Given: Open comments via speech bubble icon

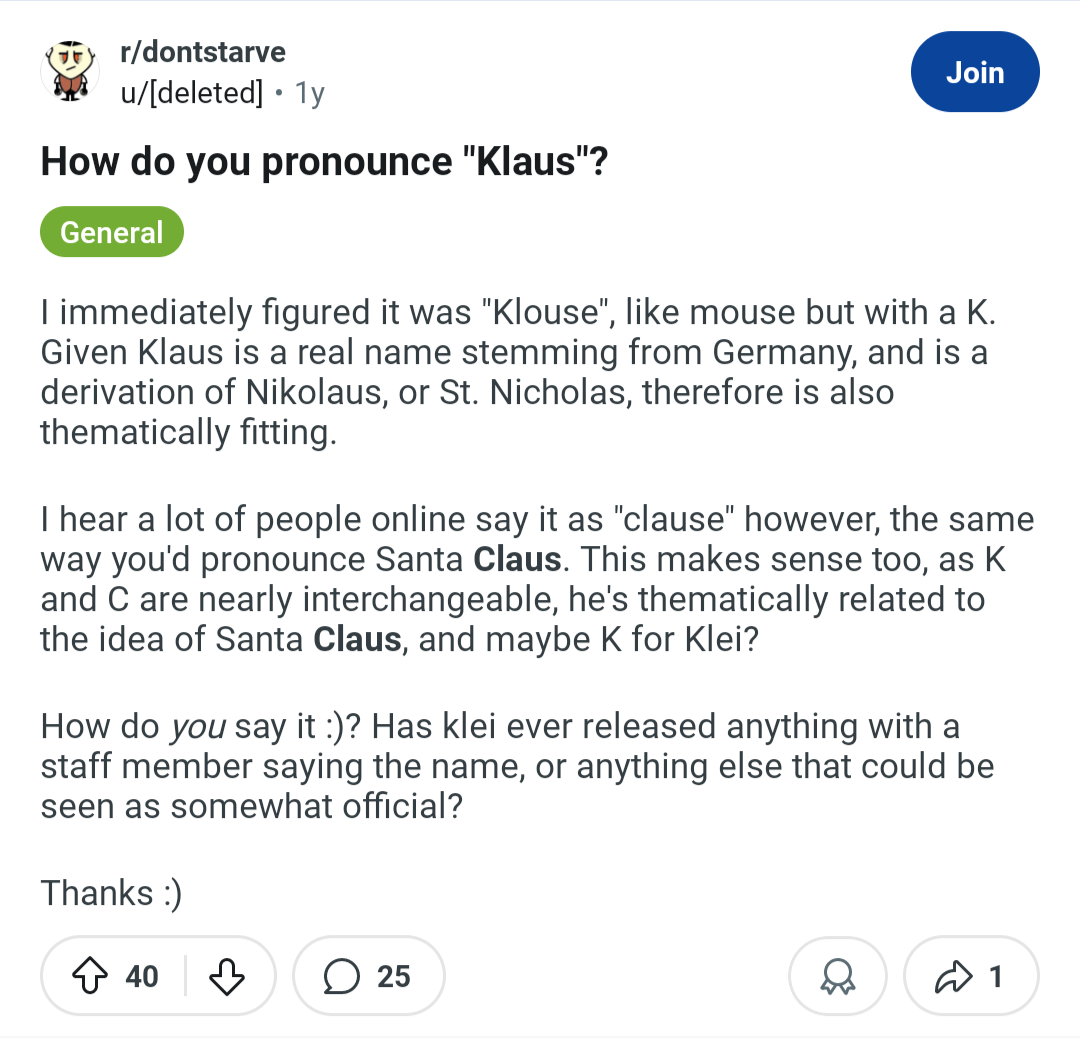Looking at the screenshot, I should tap(343, 976).
